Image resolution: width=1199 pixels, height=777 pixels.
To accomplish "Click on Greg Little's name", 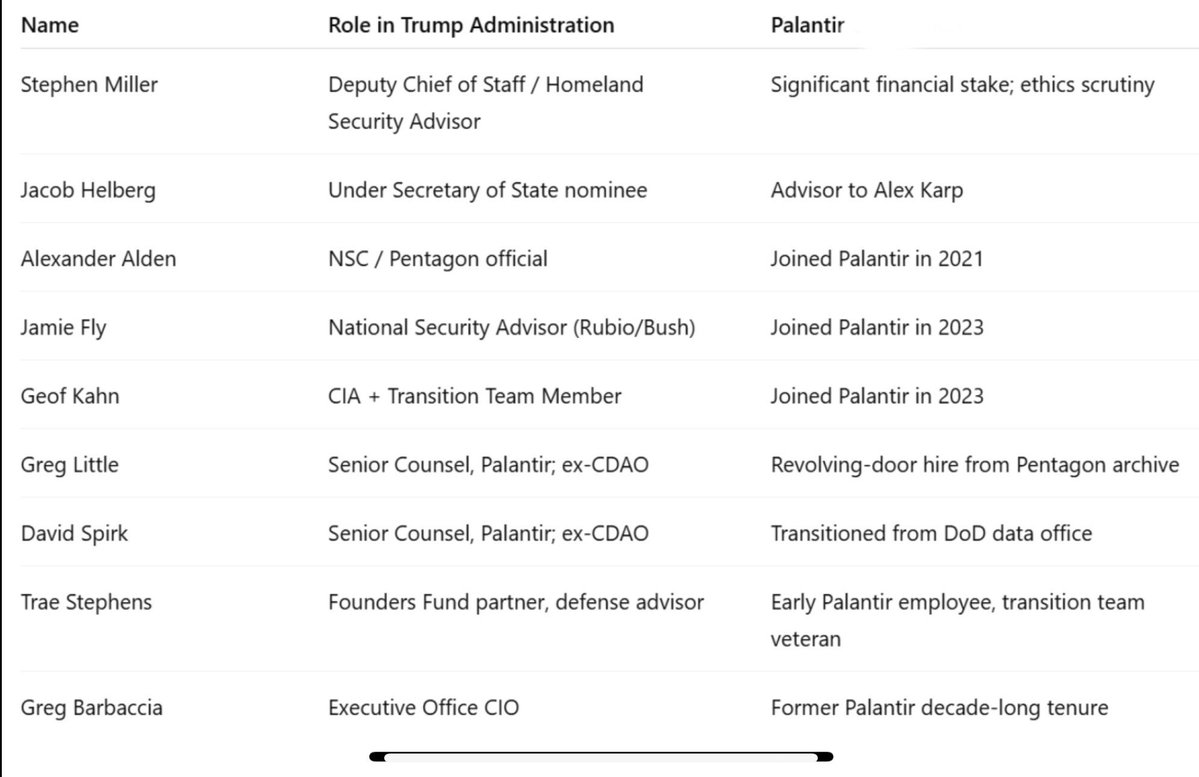I will pos(68,465).
